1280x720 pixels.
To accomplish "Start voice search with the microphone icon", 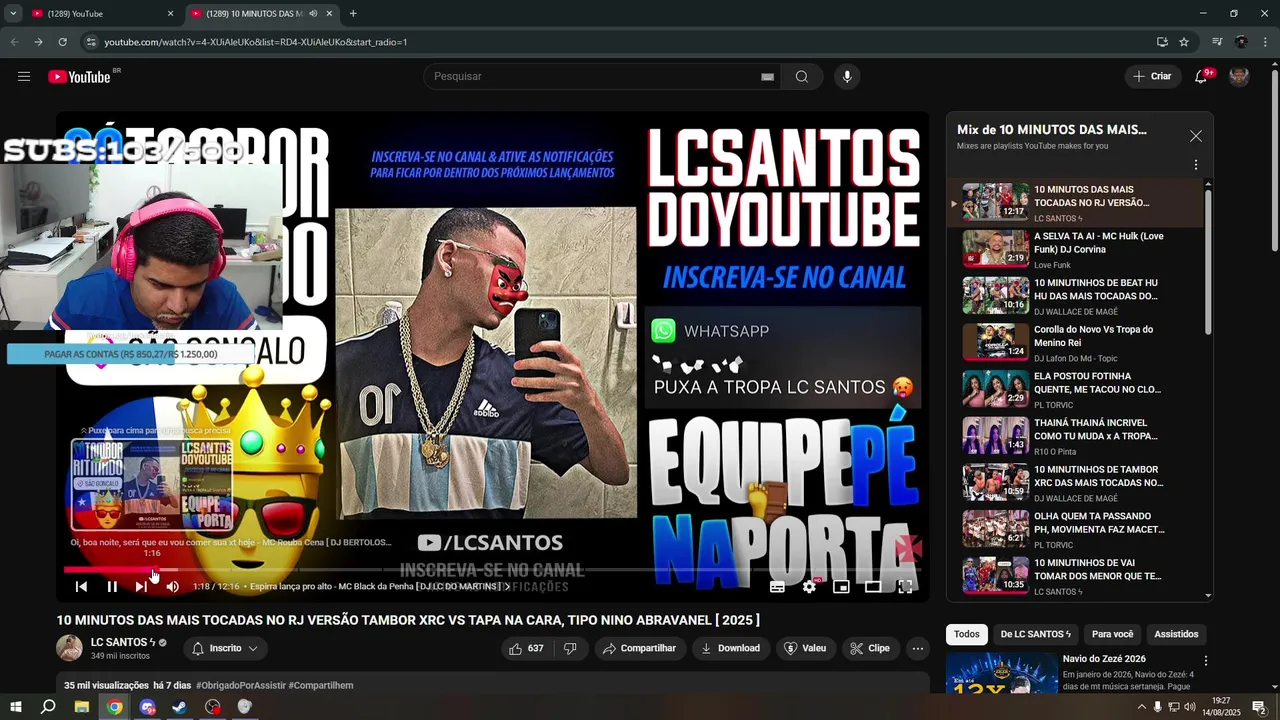I will 847,76.
